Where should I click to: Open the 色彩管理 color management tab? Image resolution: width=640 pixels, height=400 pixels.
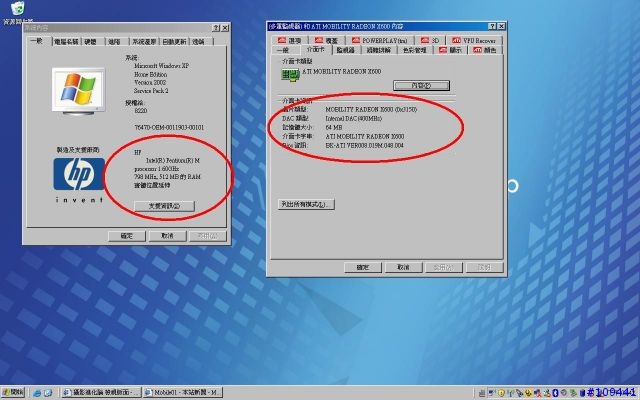(415, 50)
